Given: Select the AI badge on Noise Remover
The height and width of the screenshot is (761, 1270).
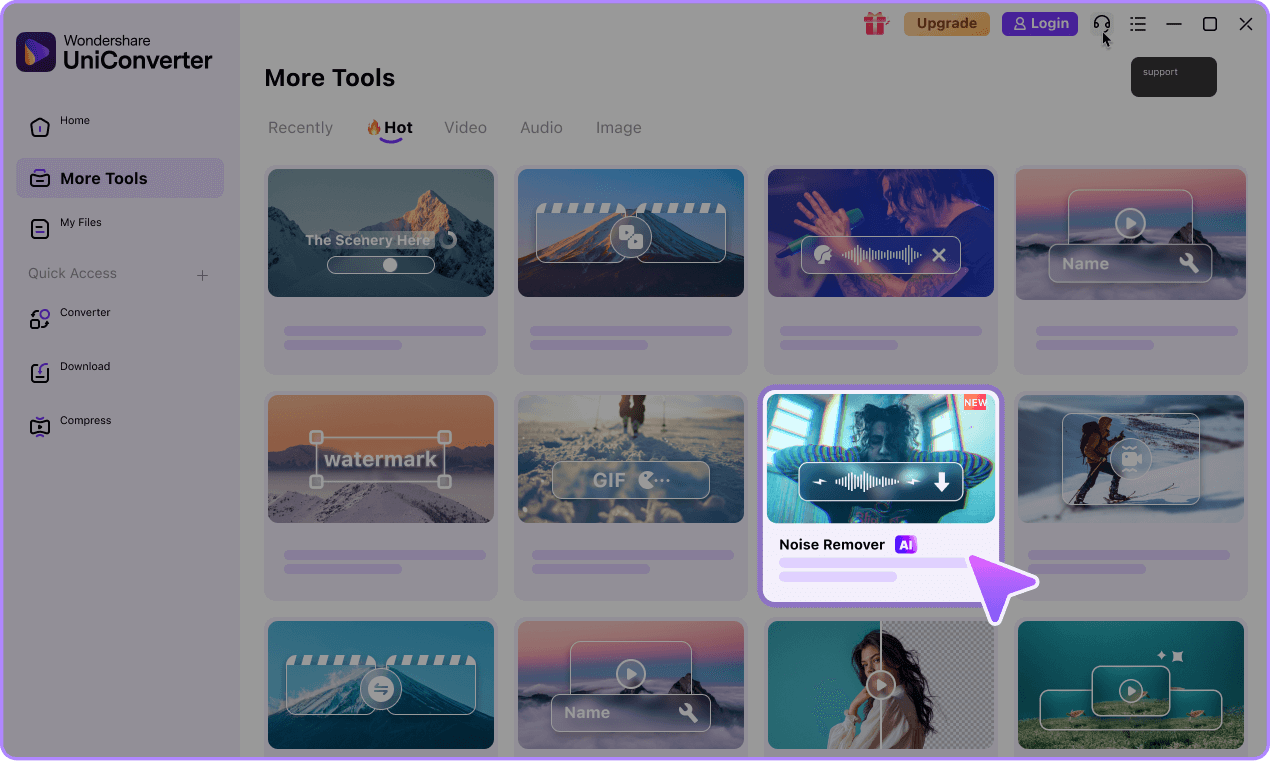Looking at the screenshot, I should click(905, 544).
